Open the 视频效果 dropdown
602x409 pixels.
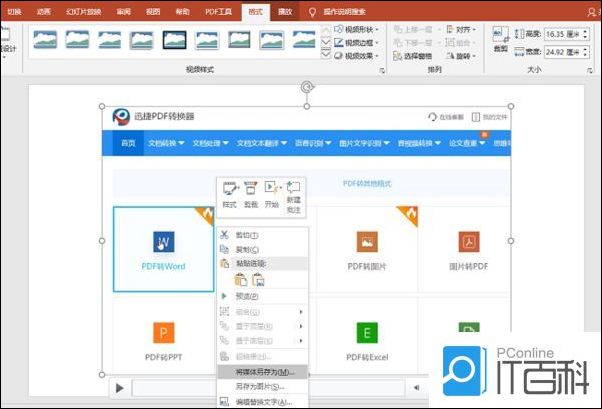click(356, 56)
